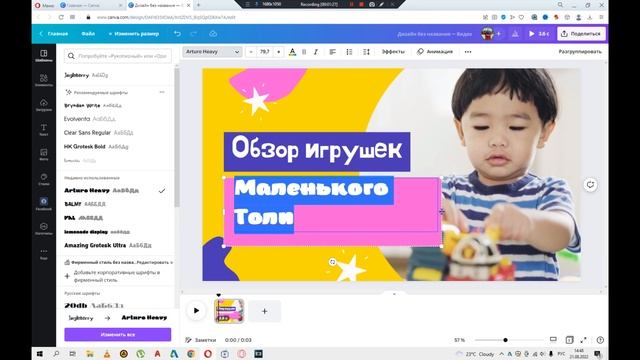Click the cloud save status icon
This screenshot has width=640, height=360.
[213, 33]
